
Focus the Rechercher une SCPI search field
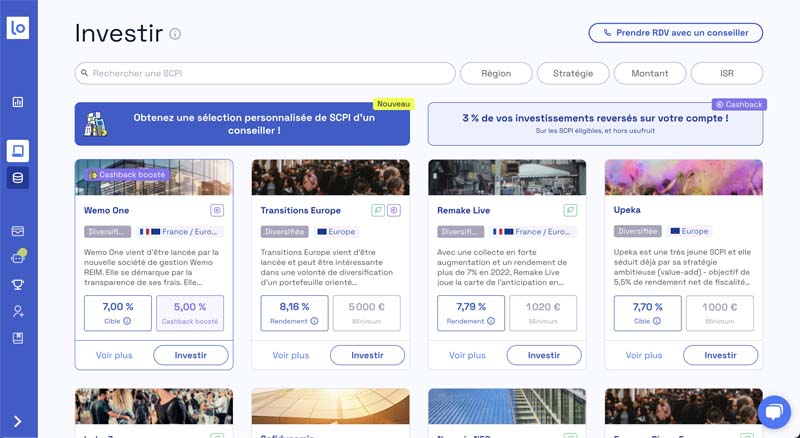coord(265,74)
